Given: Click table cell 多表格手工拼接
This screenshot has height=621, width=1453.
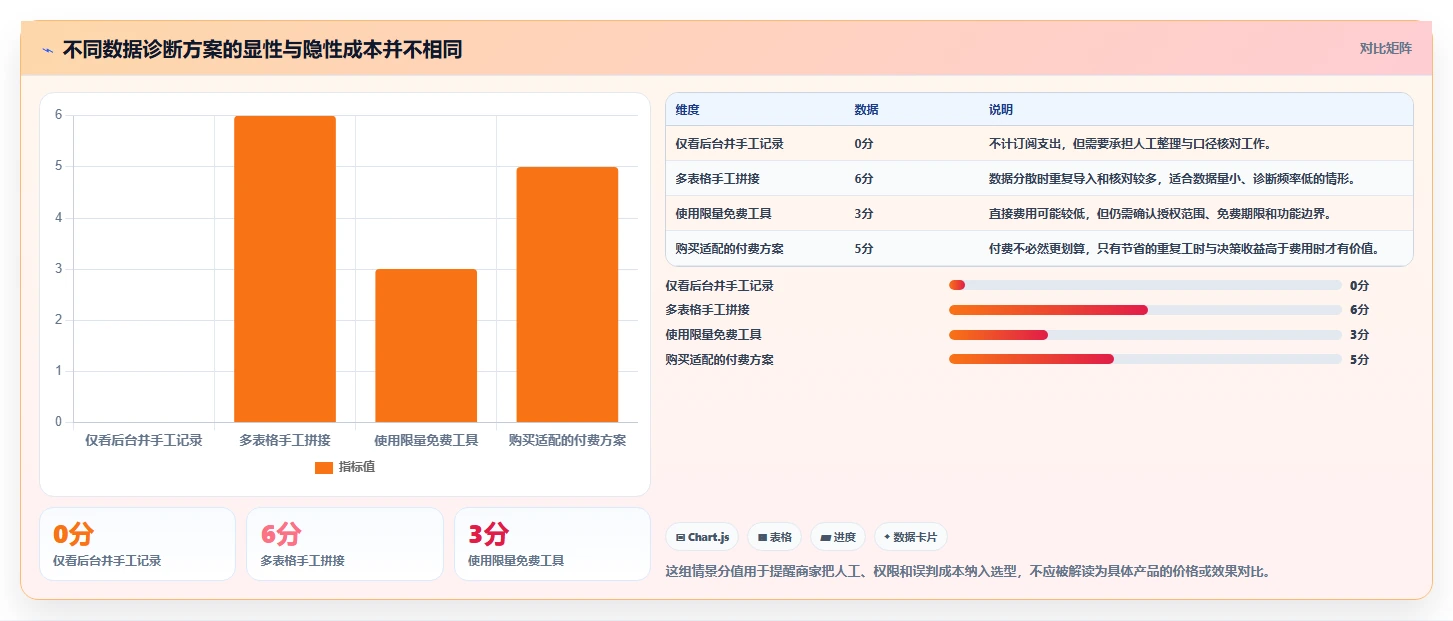Looking at the screenshot, I should [x=717, y=179].
